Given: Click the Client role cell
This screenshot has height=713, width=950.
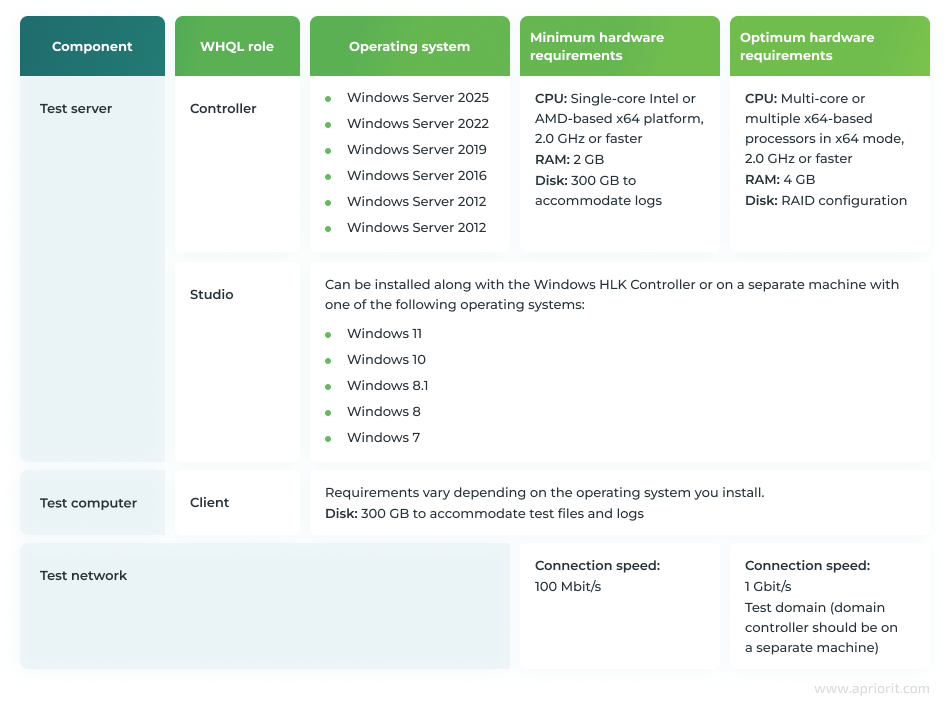Looking at the screenshot, I should pos(210,503).
